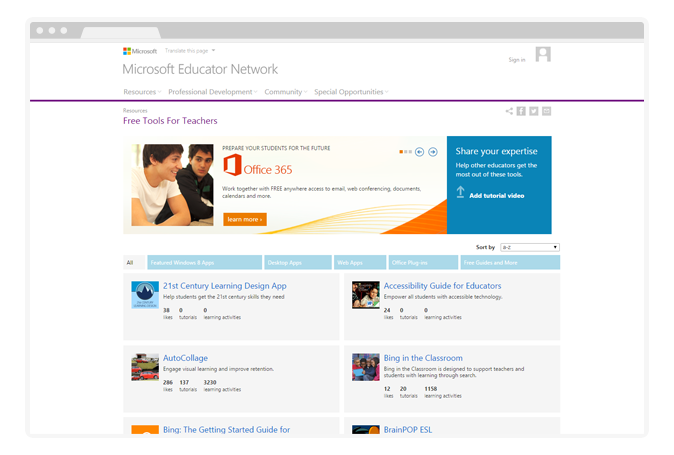The width and height of the screenshot is (674, 455).
Task: Click AutoCollage '3230' learning activities count
Action: [x=210, y=382]
